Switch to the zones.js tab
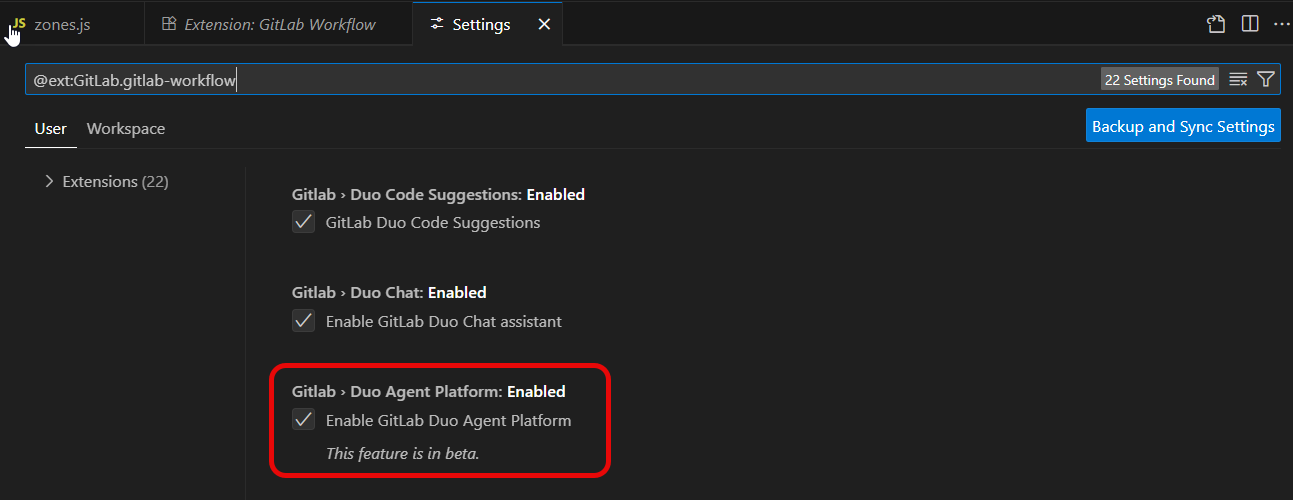1293x500 pixels. (62, 24)
